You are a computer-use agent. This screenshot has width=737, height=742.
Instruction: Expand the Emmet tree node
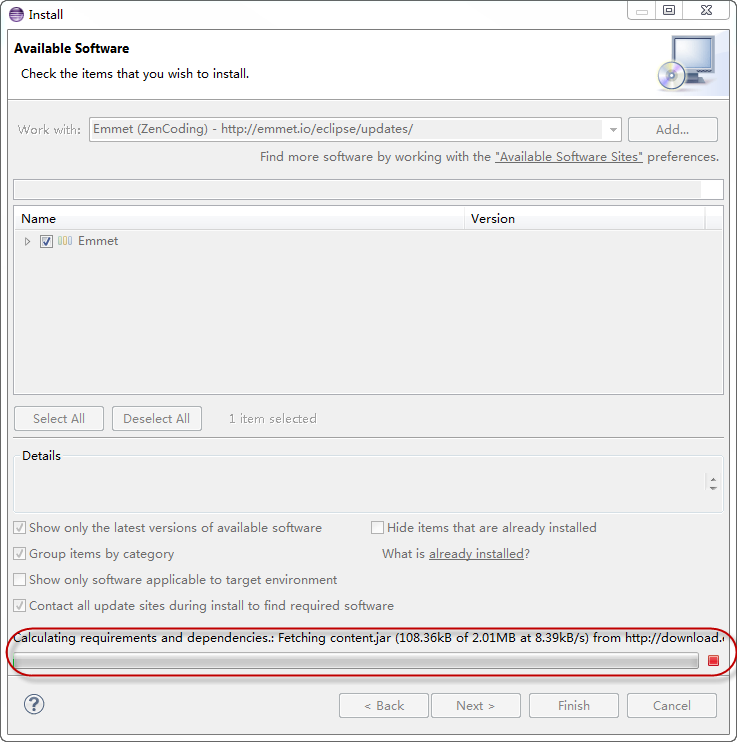(x=27, y=241)
